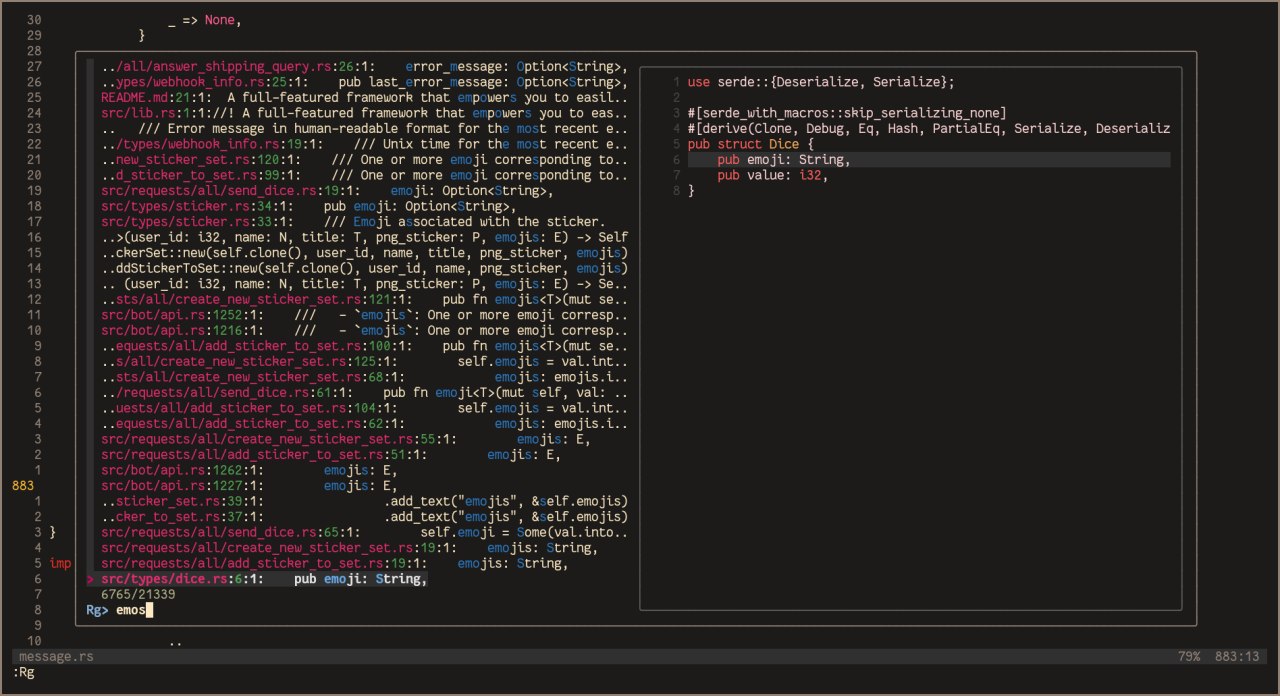
Task: Select the src/types/sticker.rs:34:1 result
Action: (308, 206)
